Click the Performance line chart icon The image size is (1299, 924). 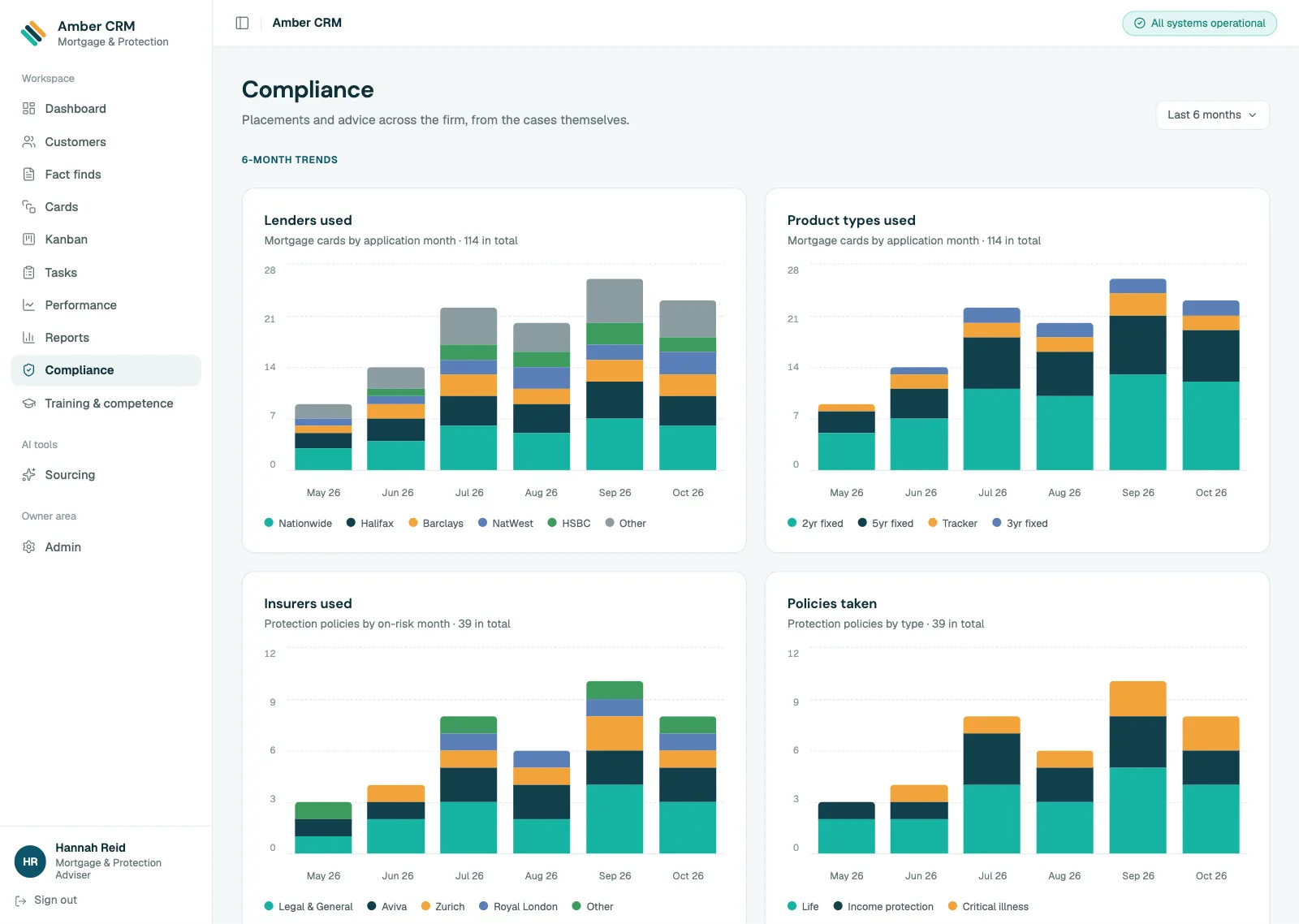29,305
